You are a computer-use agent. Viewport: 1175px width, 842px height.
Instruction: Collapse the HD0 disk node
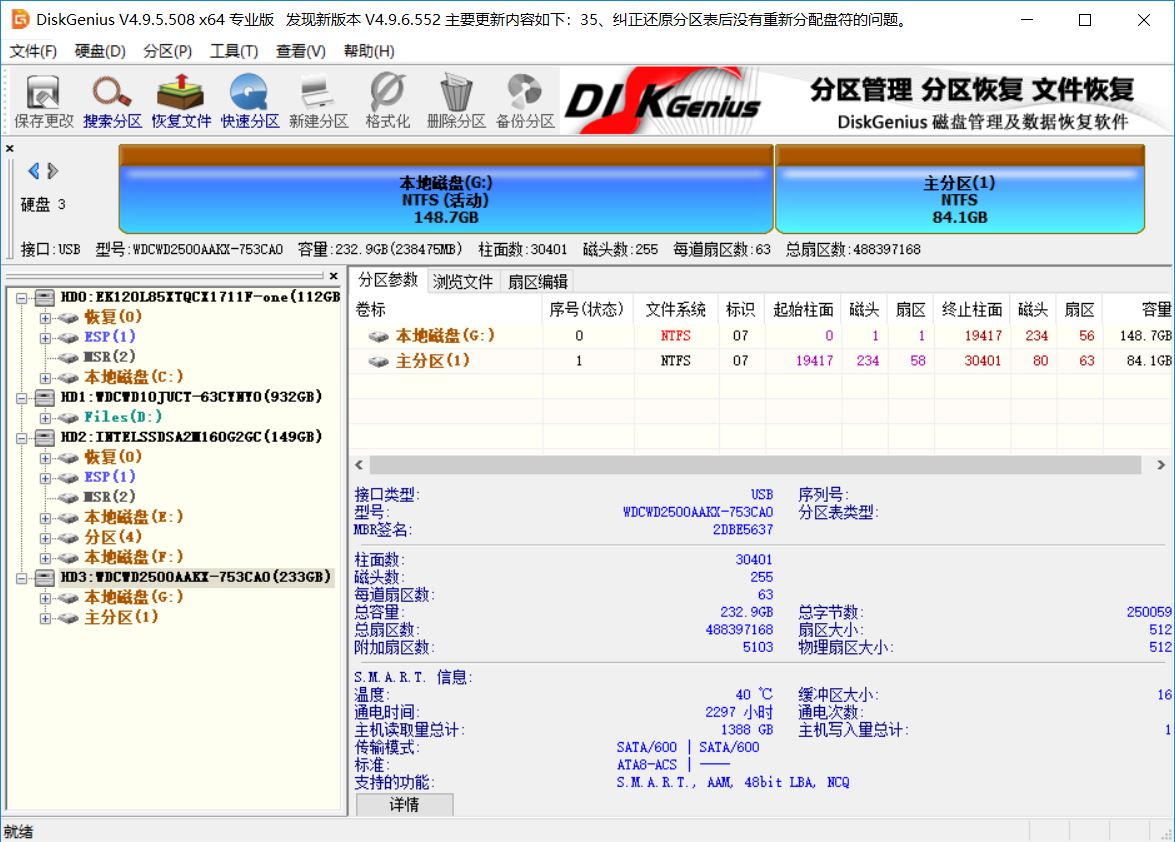click(x=22, y=298)
